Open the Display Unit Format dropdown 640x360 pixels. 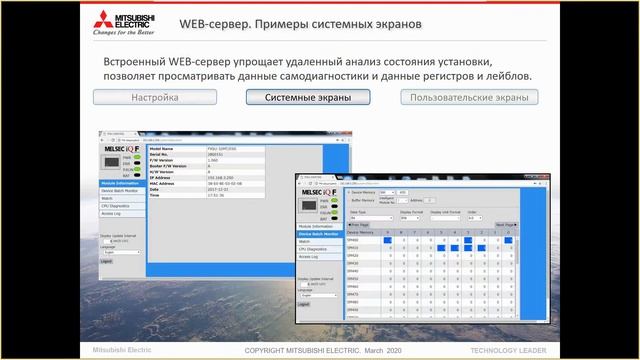coord(445,218)
